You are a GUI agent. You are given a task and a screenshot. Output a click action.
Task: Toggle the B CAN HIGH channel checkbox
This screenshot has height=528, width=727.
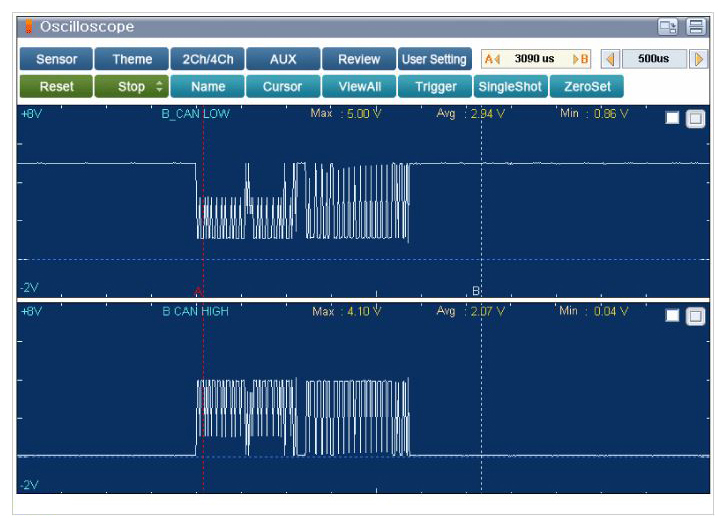(x=672, y=316)
